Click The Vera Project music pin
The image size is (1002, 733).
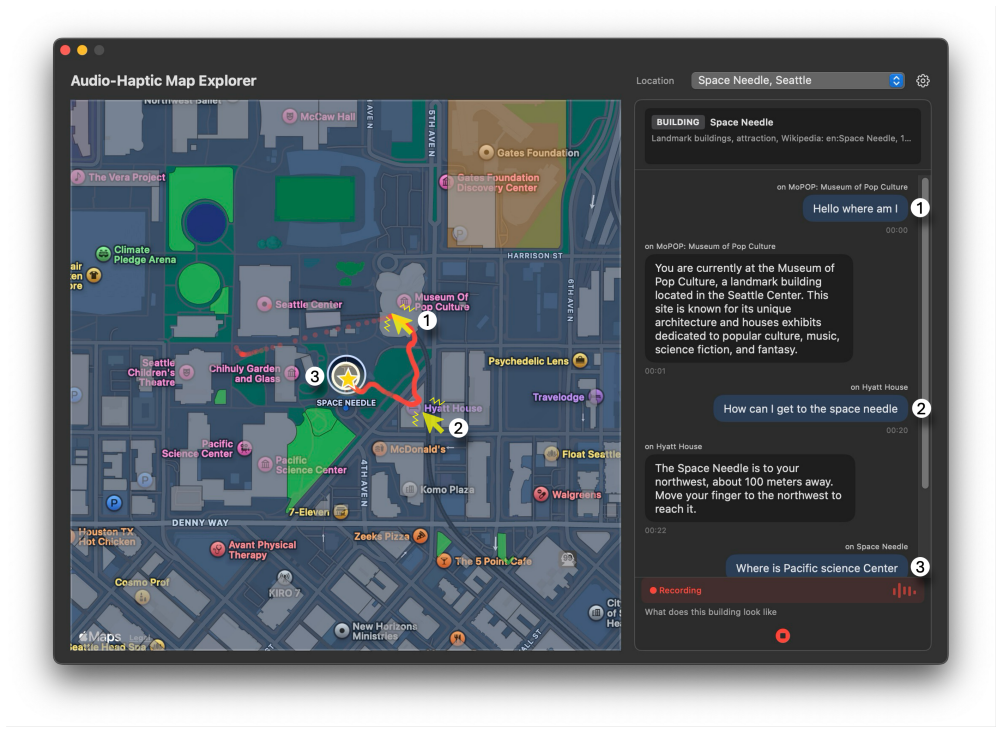click(x=77, y=176)
